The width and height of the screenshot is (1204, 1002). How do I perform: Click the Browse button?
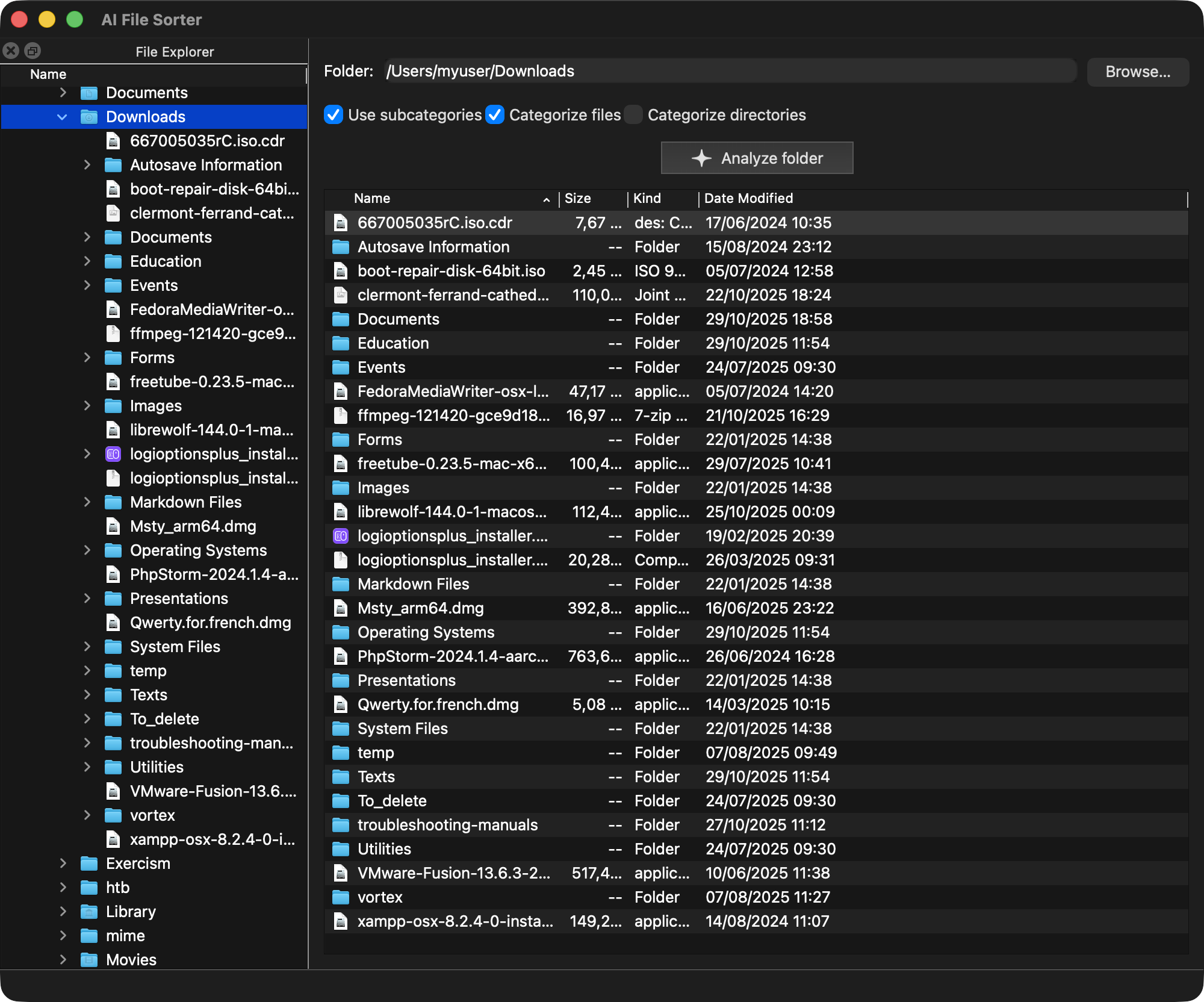pos(1137,72)
